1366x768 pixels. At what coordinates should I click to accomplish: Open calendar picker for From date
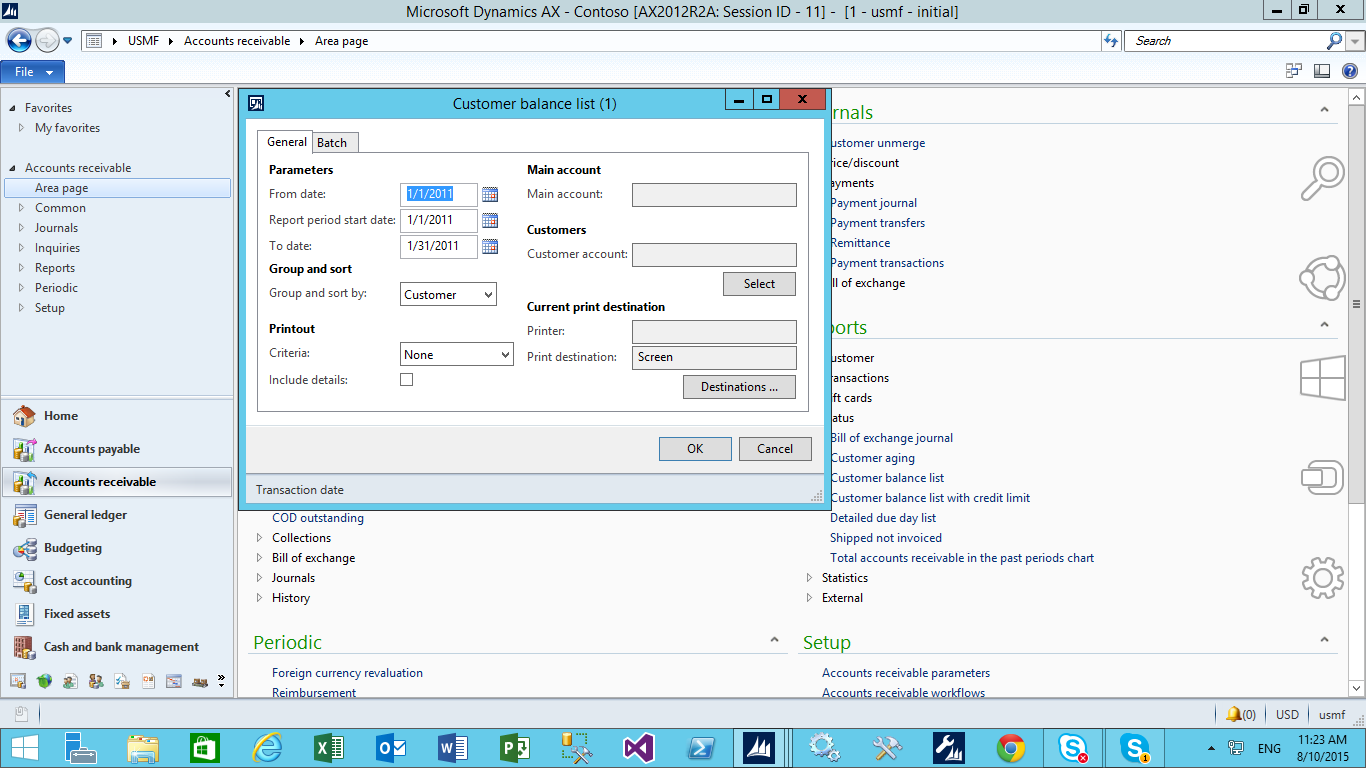[490, 194]
